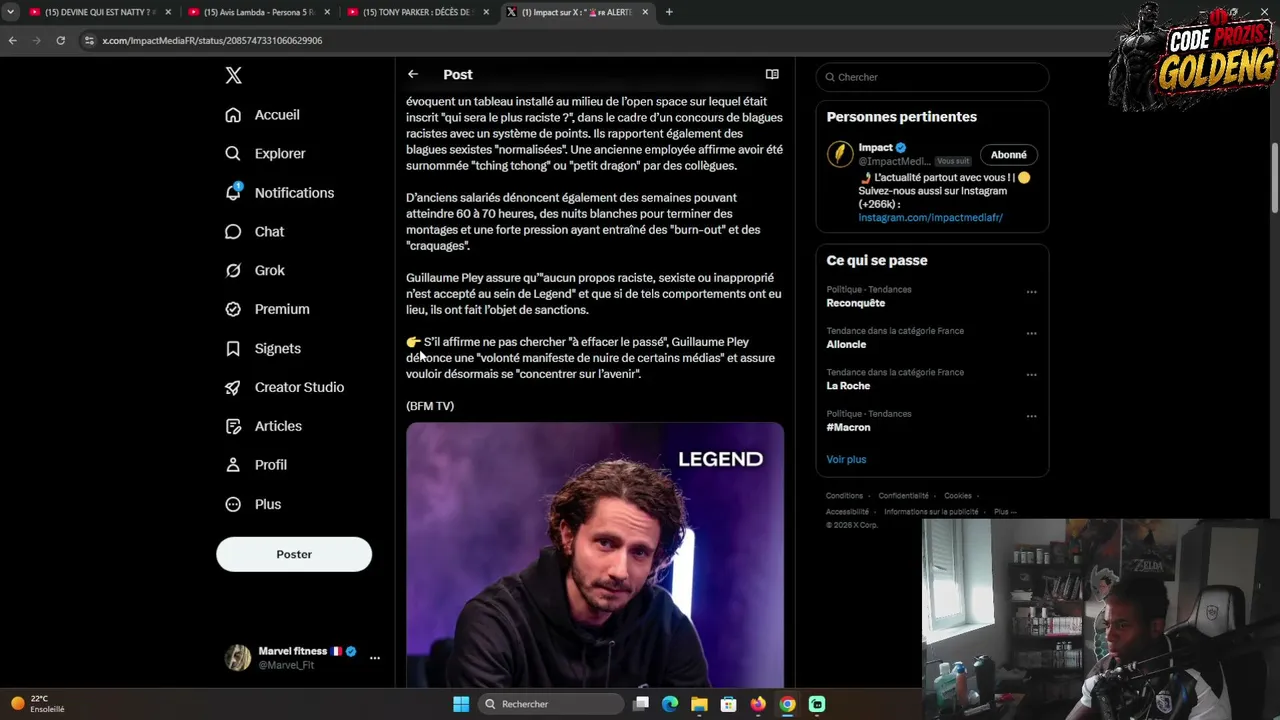Open the instagram.com/impactmediafr/ link
1280x720 pixels.
930,217
